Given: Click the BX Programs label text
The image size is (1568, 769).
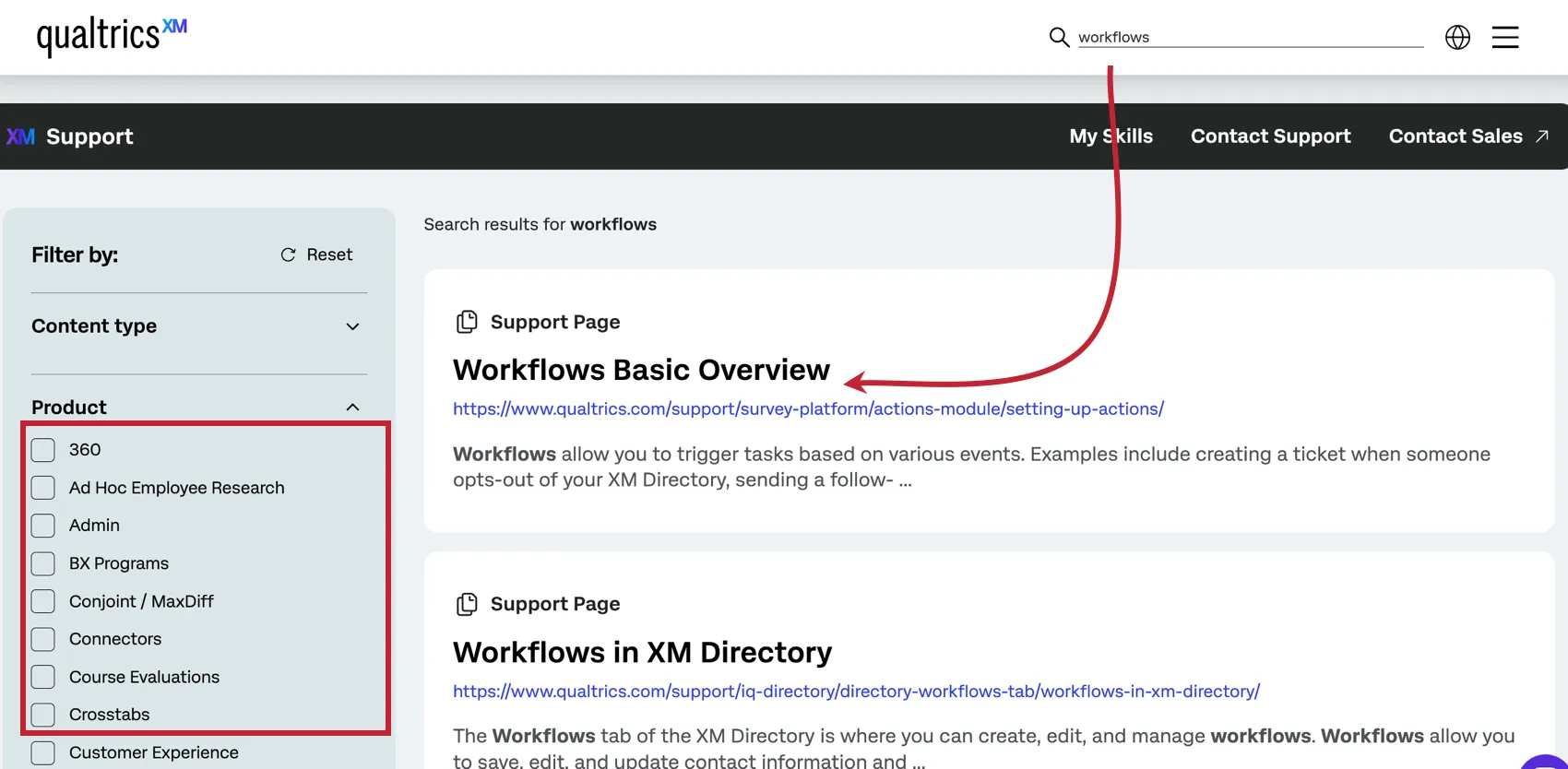Looking at the screenshot, I should tap(119, 563).
